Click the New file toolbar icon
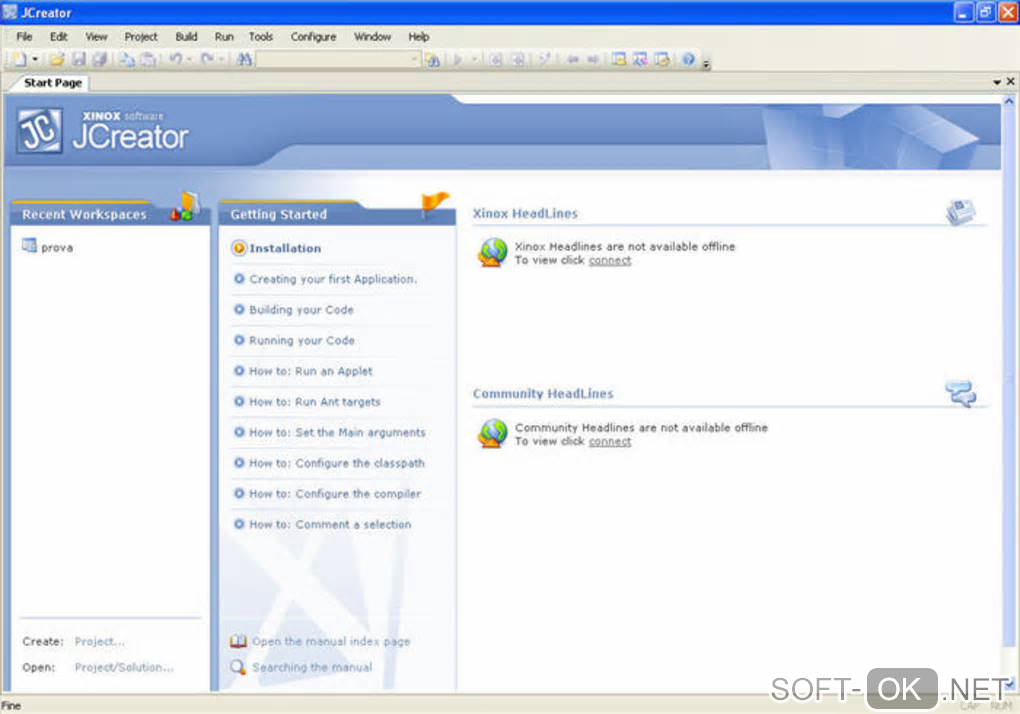The width and height of the screenshot is (1020, 714). pos(20,60)
